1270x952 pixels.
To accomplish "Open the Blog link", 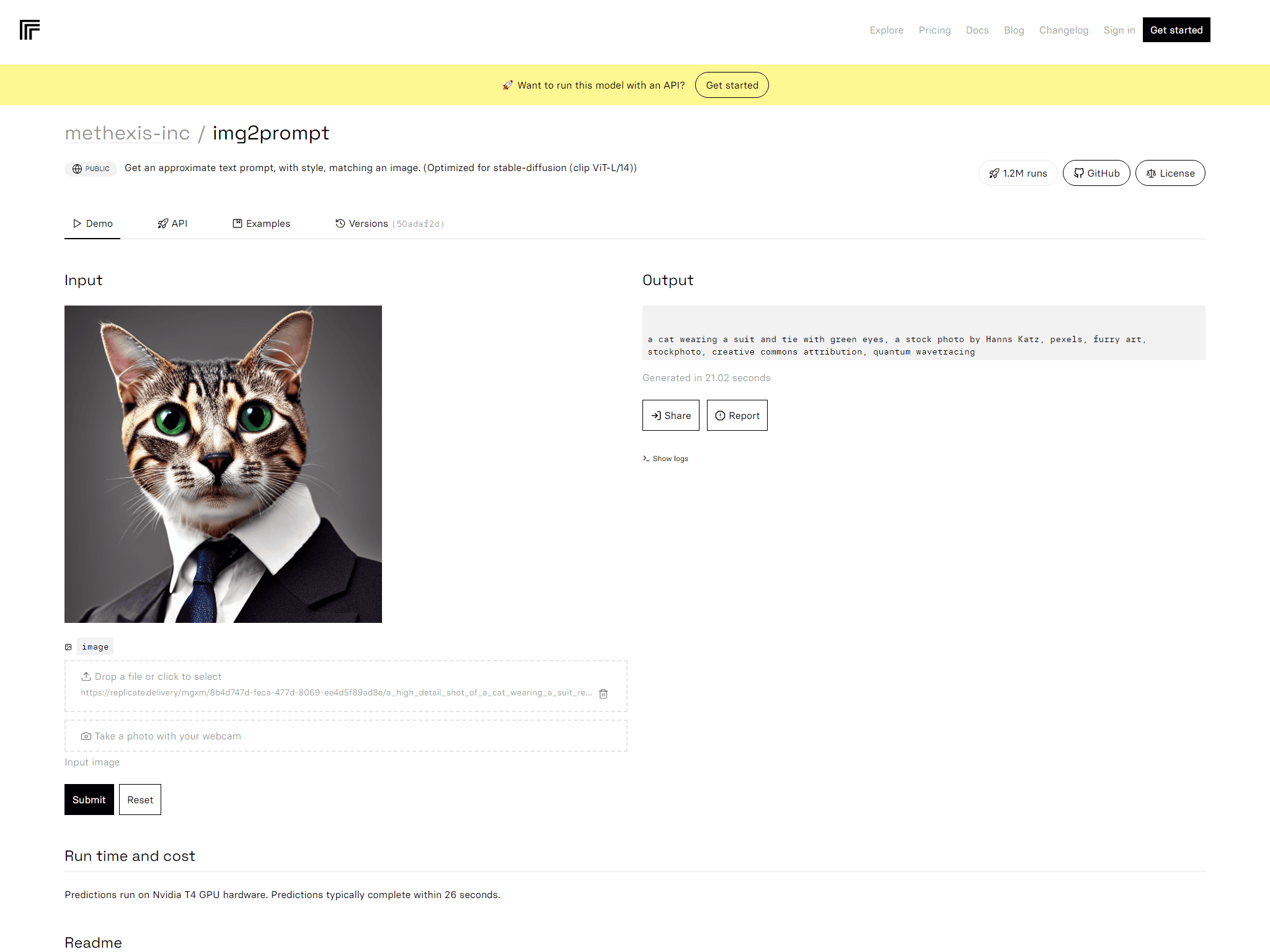I will pyautogui.click(x=1014, y=30).
